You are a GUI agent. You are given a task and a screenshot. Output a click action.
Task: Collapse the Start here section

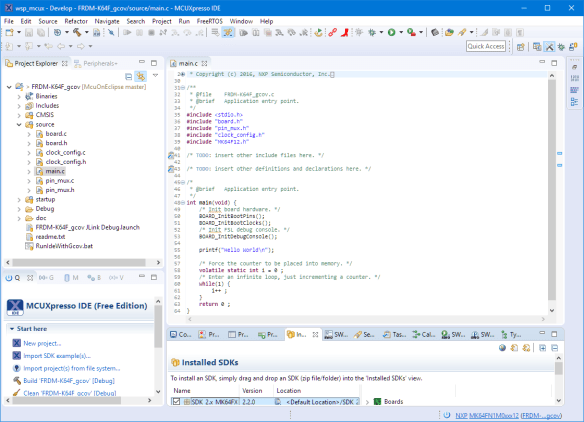tap(12, 329)
